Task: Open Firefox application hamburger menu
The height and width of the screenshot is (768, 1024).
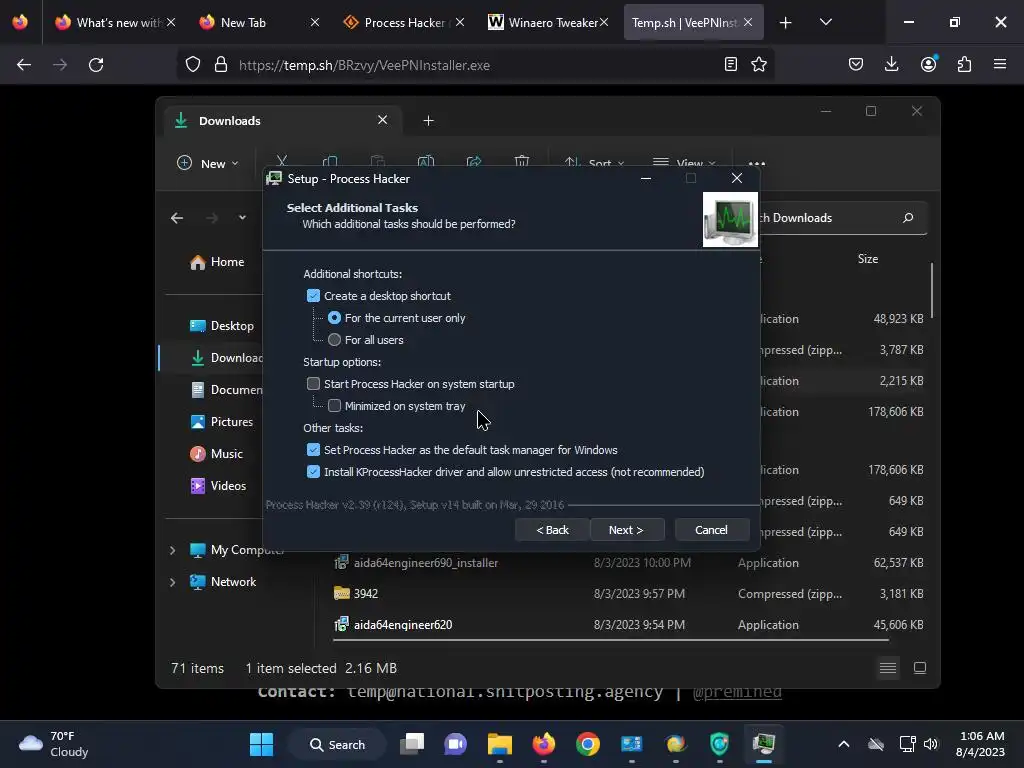Action: [x=1000, y=64]
